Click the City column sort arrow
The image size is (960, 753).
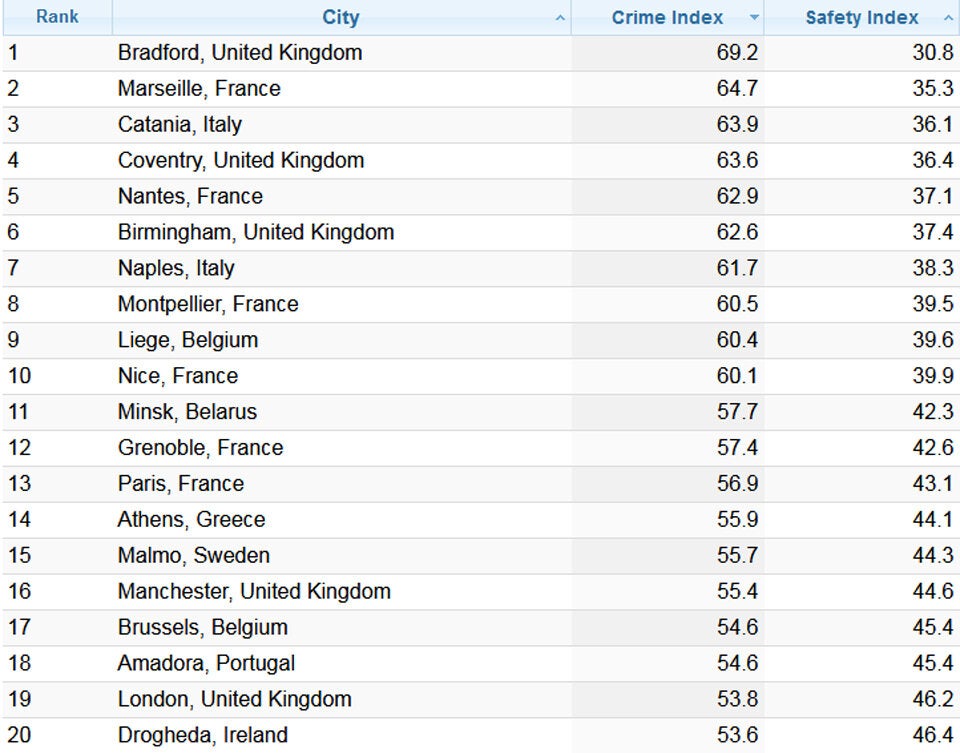[560, 18]
